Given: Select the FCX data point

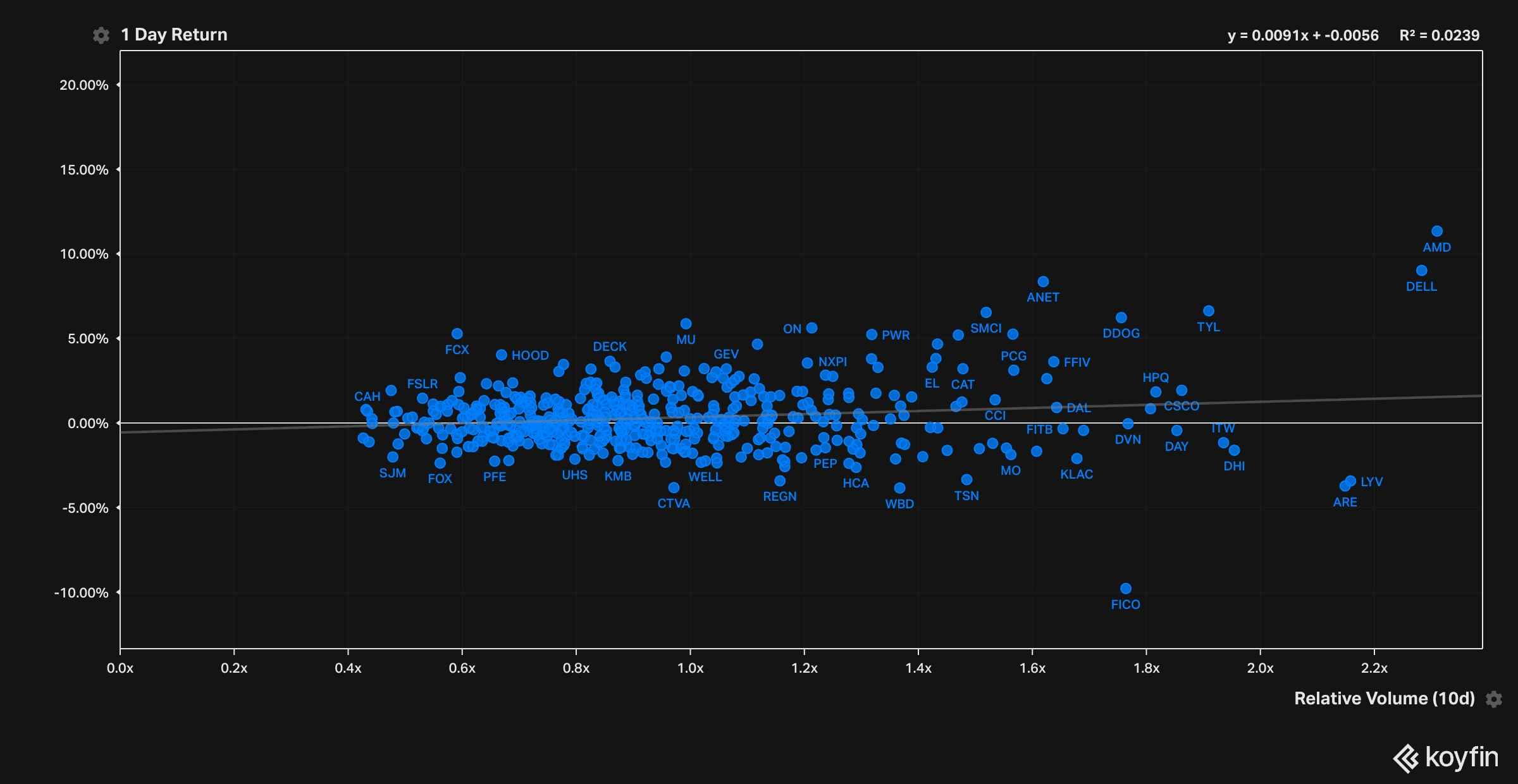Looking at the screenshot, I should (x=457, y=334).
